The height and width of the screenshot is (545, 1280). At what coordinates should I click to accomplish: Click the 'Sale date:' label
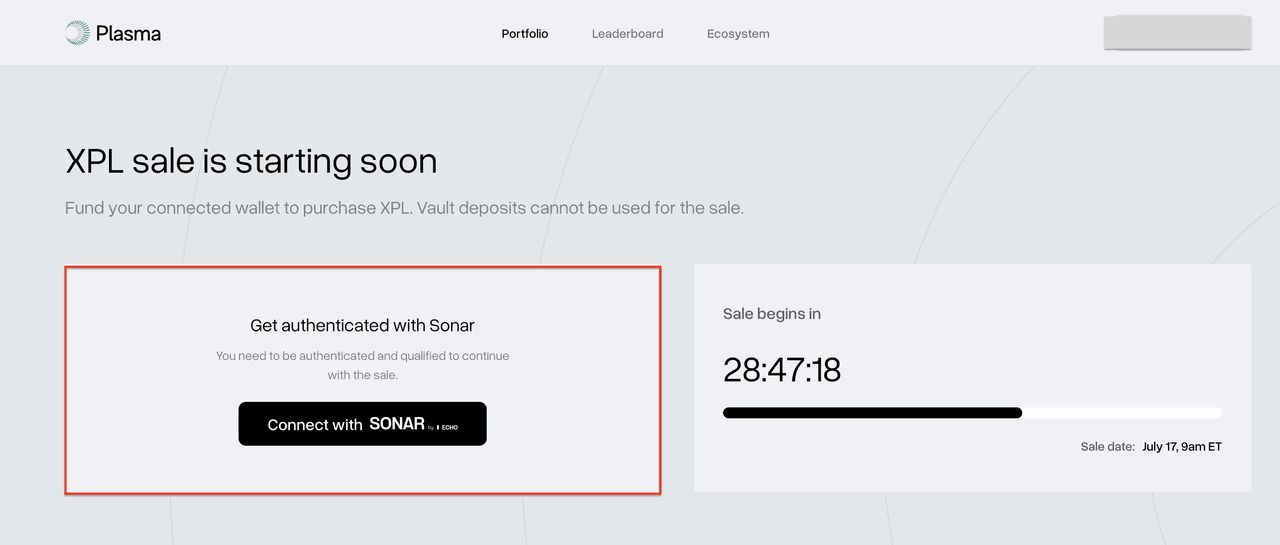[x=1107, y=447]
